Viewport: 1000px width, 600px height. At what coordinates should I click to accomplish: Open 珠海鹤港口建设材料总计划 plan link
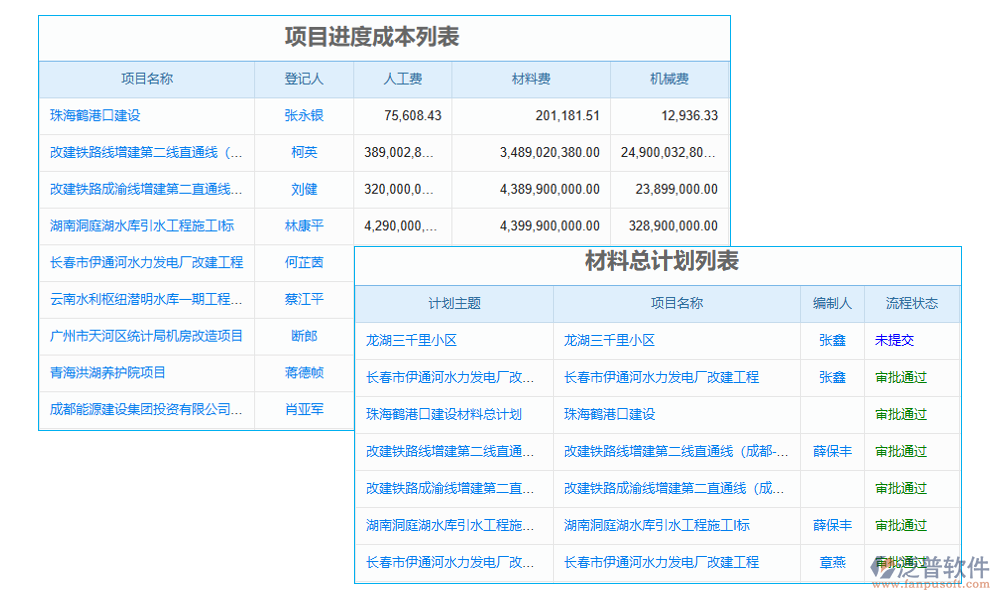tap(443, 414)
